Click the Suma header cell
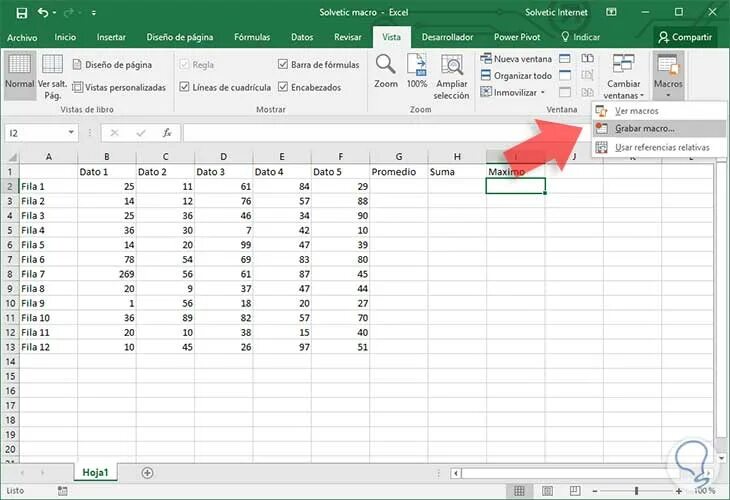Screen dimensions: 730x500 (457, 172)
